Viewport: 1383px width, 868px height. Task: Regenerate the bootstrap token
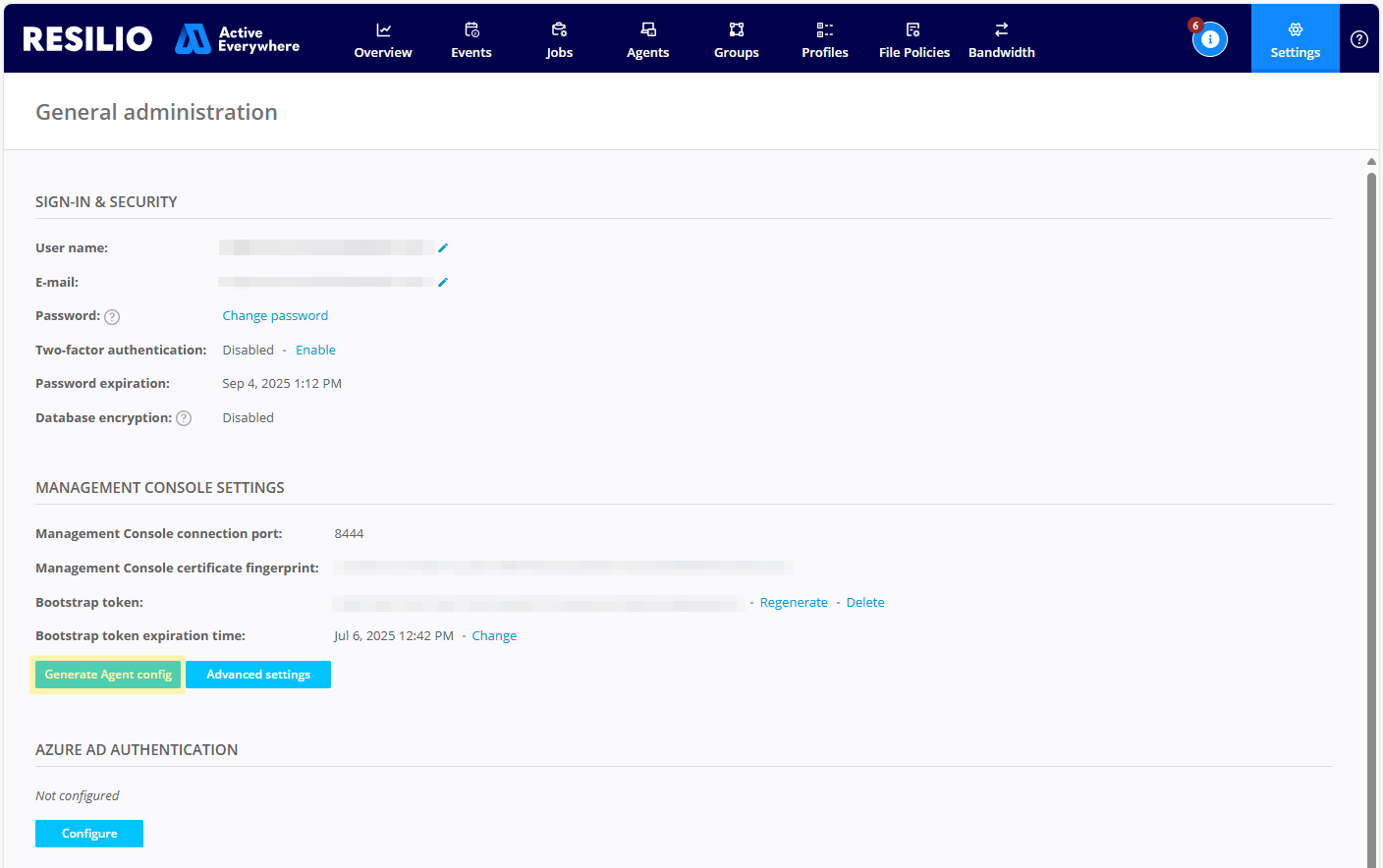[x=794, y=602]
